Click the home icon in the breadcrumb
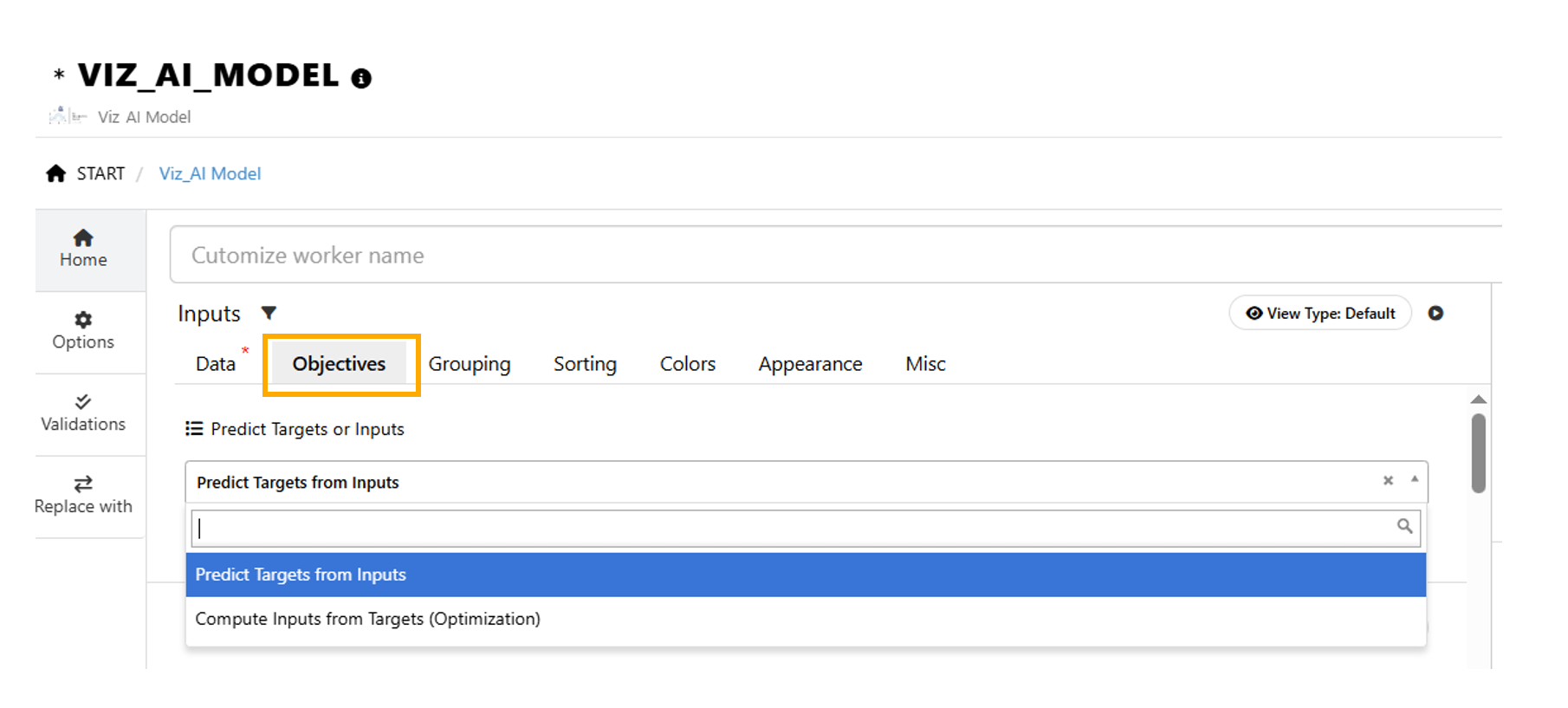The height and width of the screenshot is (708, 1568). click(56, 173)
